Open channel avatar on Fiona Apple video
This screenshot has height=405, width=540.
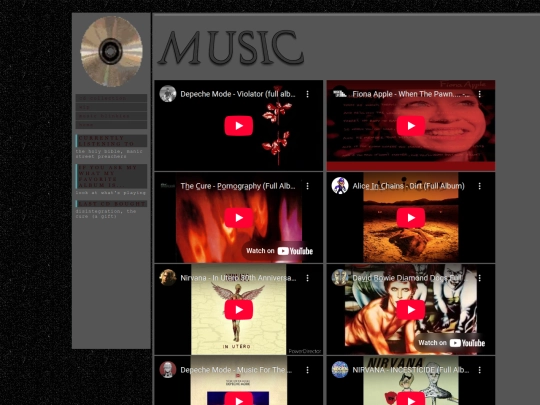tap(340, 94)
